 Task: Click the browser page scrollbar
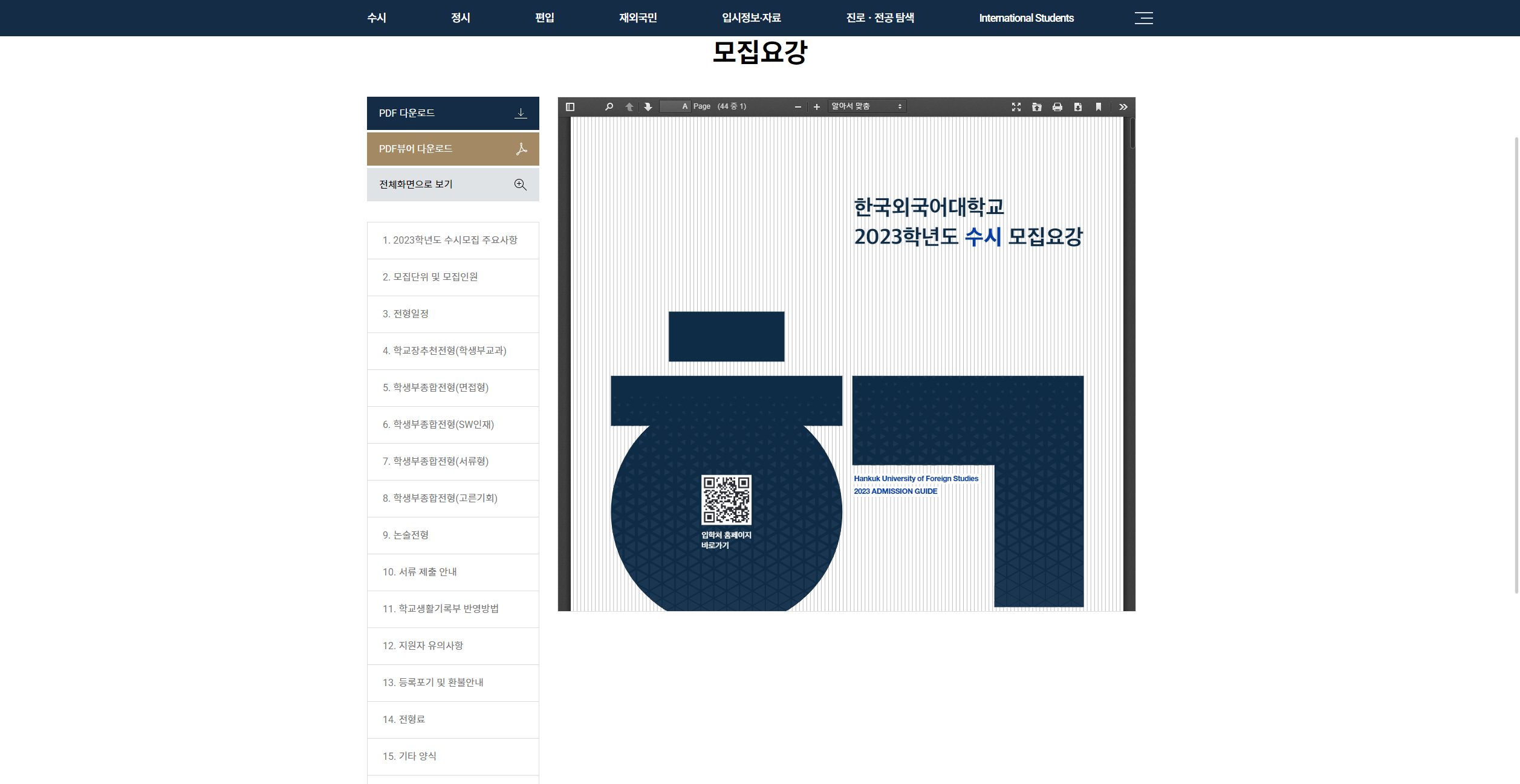1516,366
